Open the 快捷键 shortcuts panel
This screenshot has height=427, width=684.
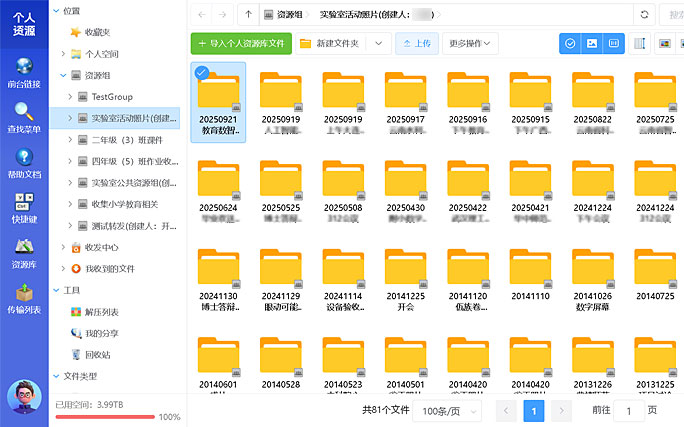[x=24, y=208]
